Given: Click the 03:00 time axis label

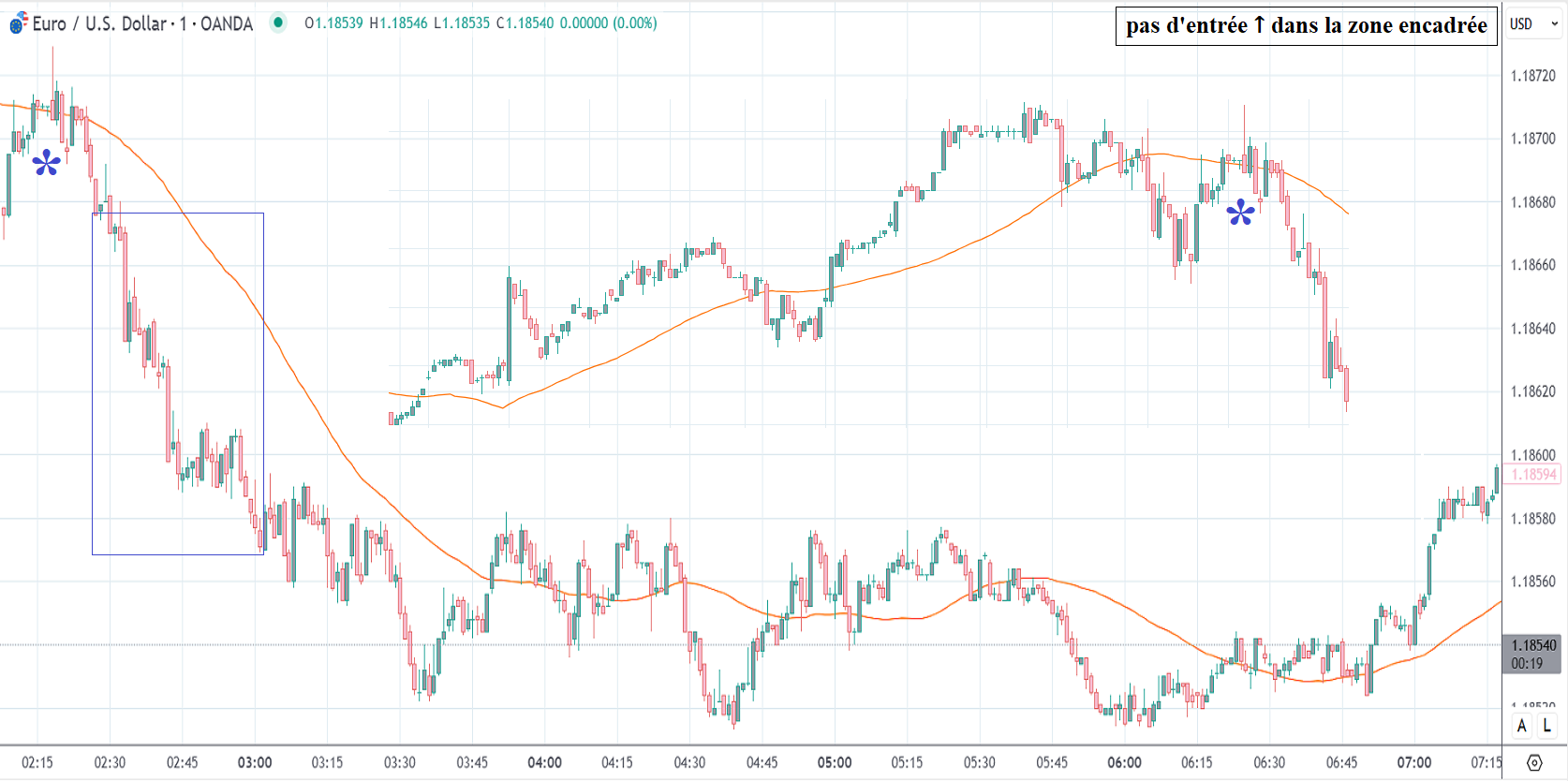Looking at the screenshot, I should (x=255, y=762).
